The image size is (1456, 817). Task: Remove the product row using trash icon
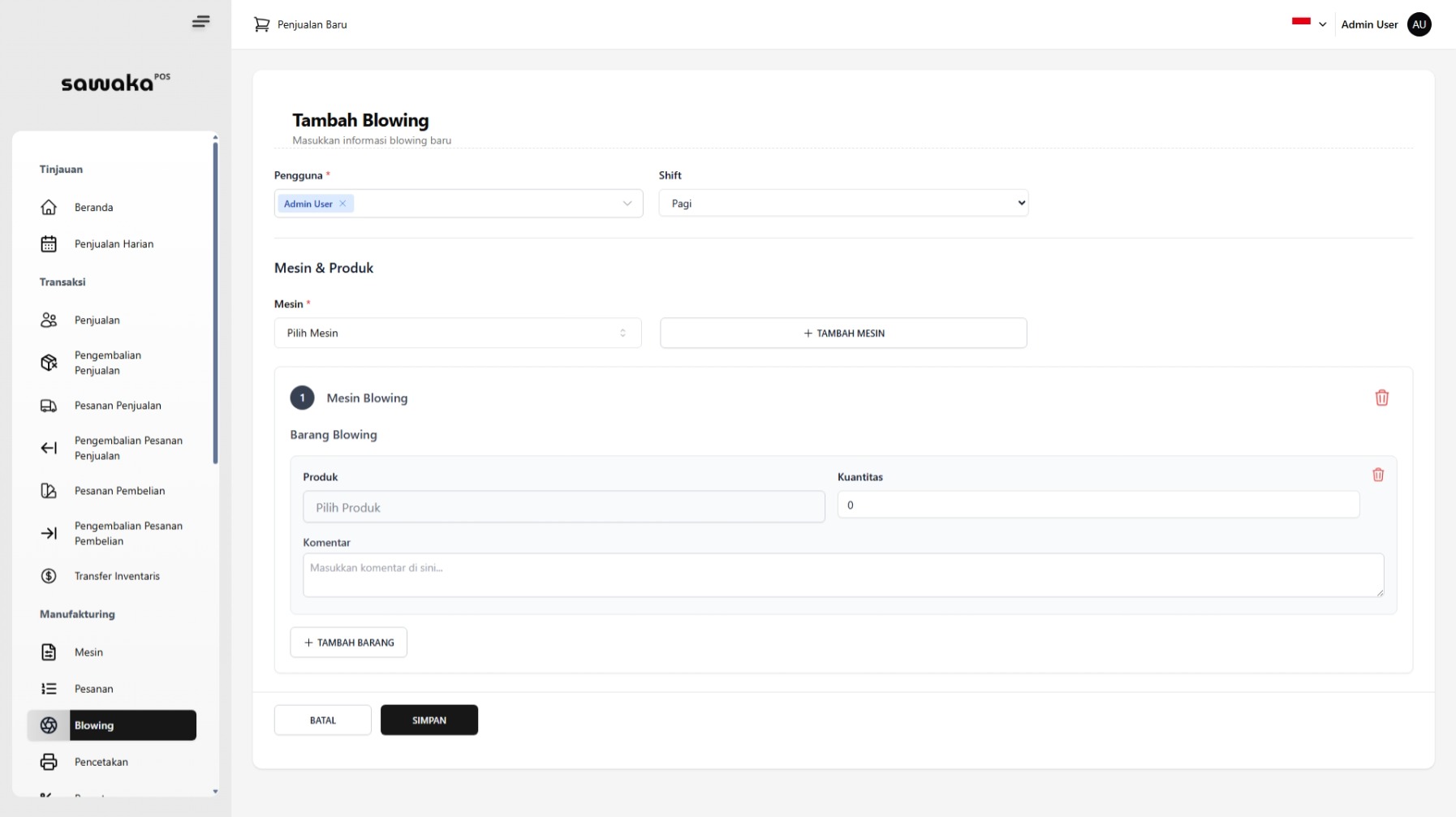(x=1377, y=475)
